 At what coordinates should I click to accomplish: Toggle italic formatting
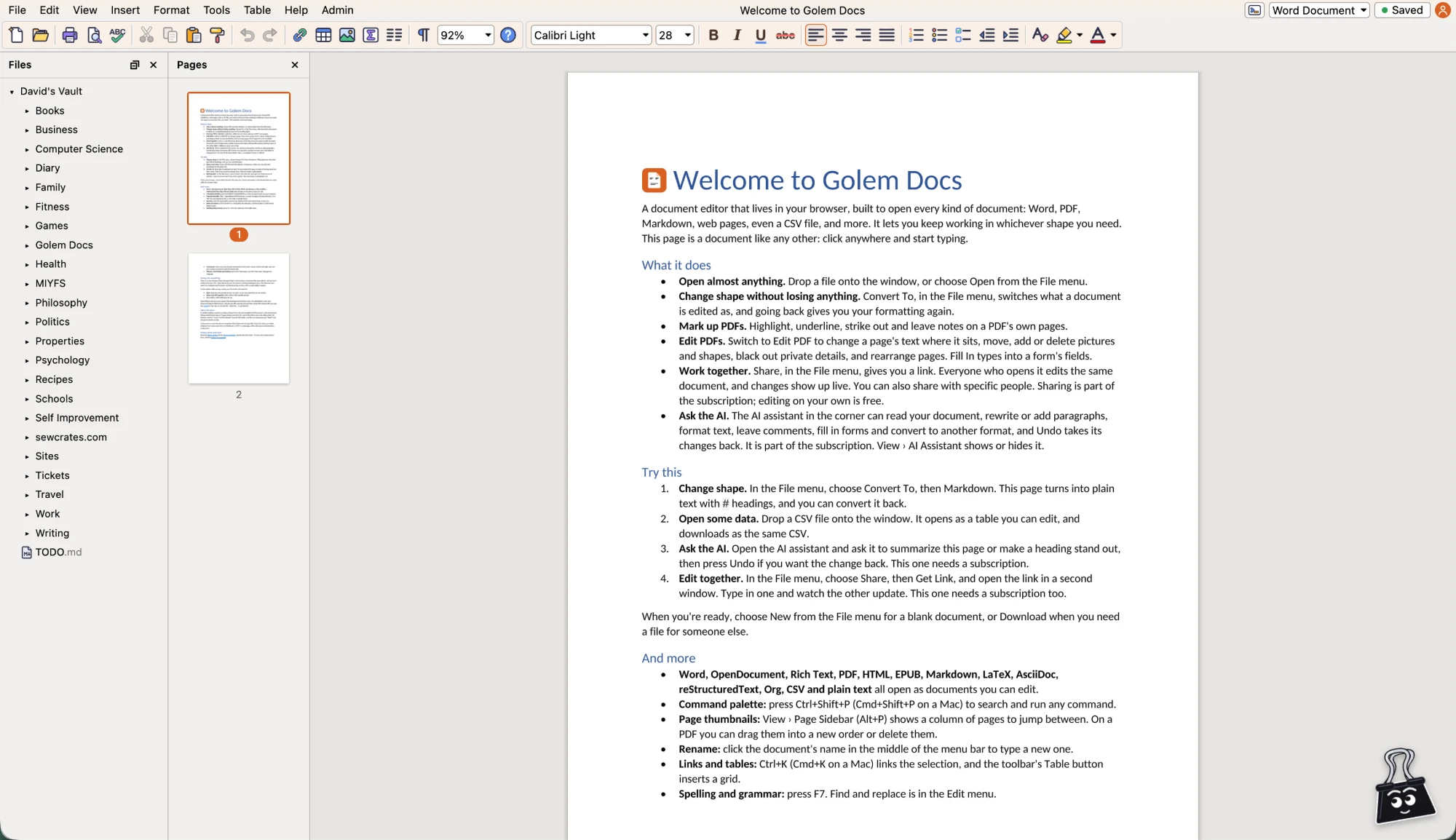click(737, 35)
